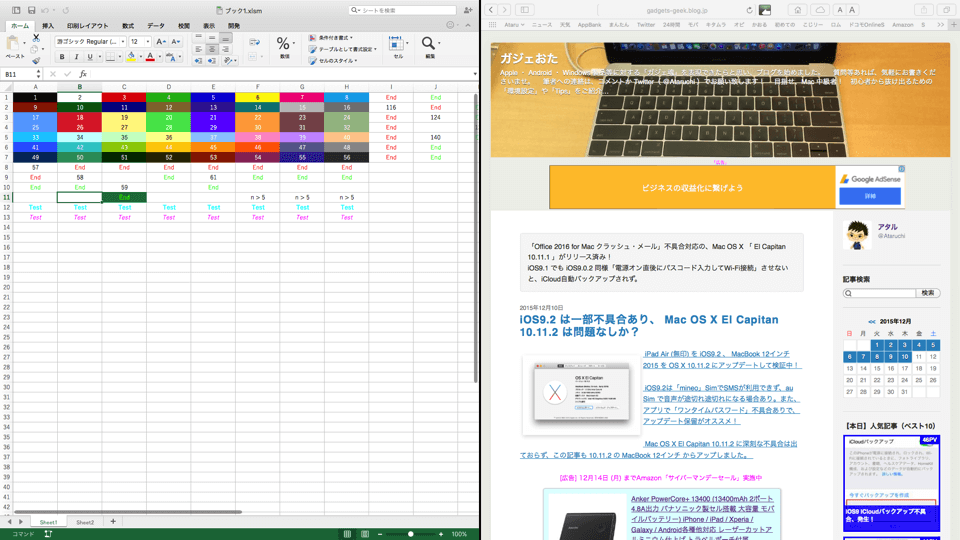Viewport: 960px width, 540px height.
Task: Click the Paste clipboard icon
Action: [x=13, y=43]
